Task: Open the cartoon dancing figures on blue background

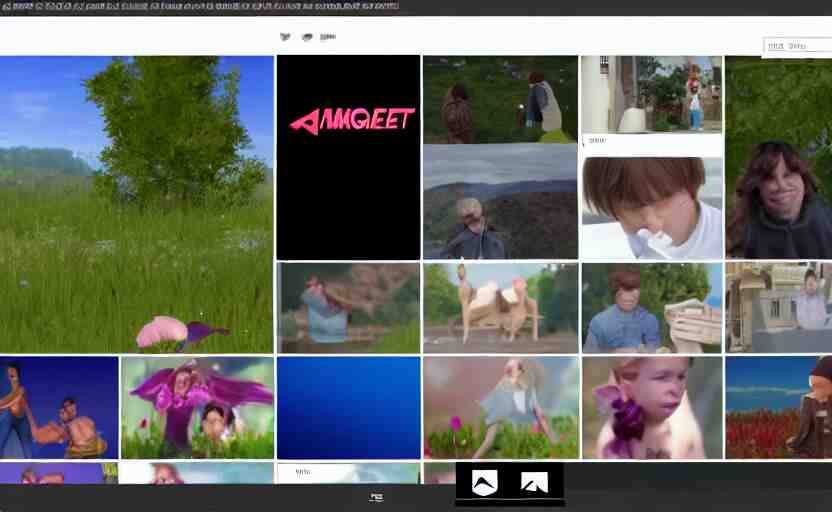Action: pyautogui.click(x=59, y=408)
